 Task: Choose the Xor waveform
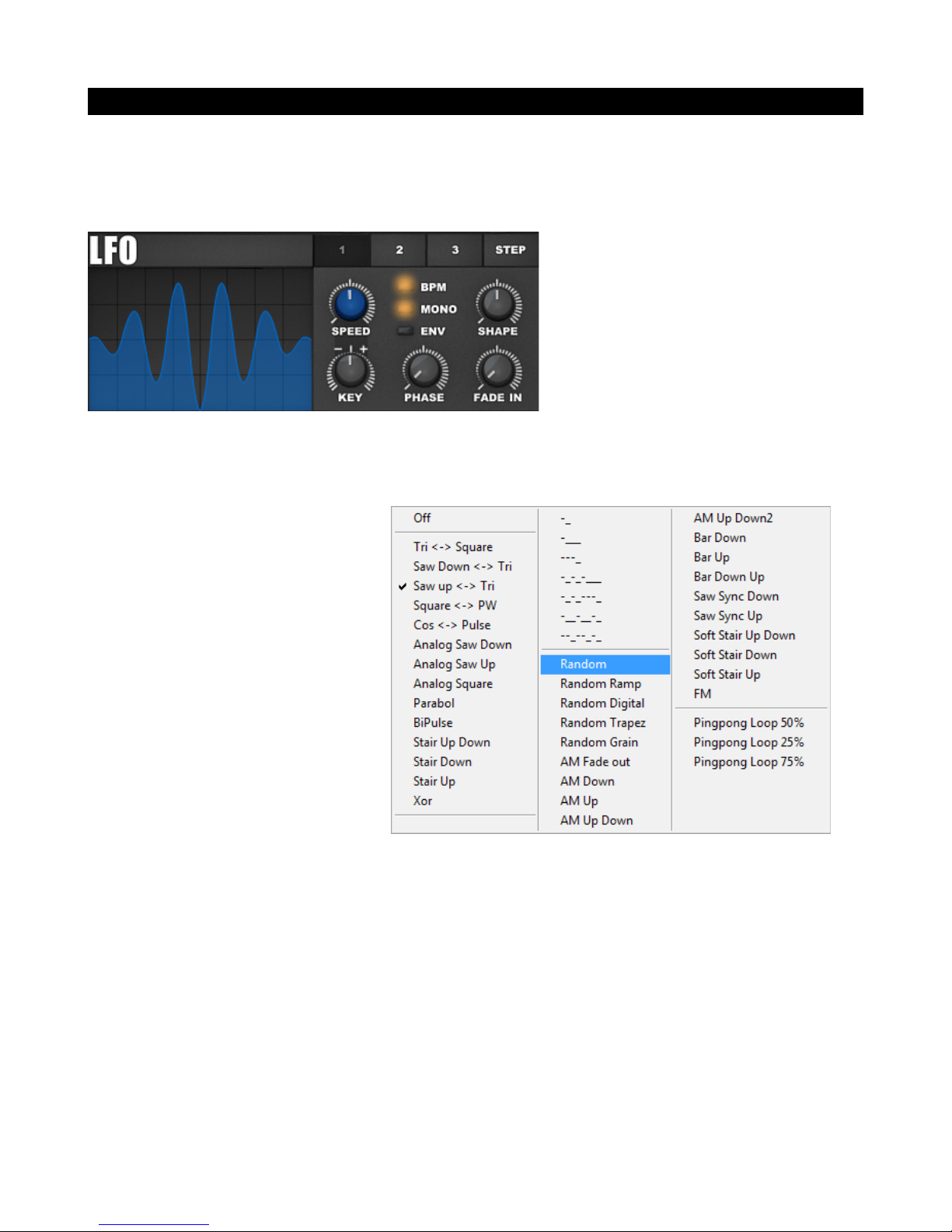(423, 801)
